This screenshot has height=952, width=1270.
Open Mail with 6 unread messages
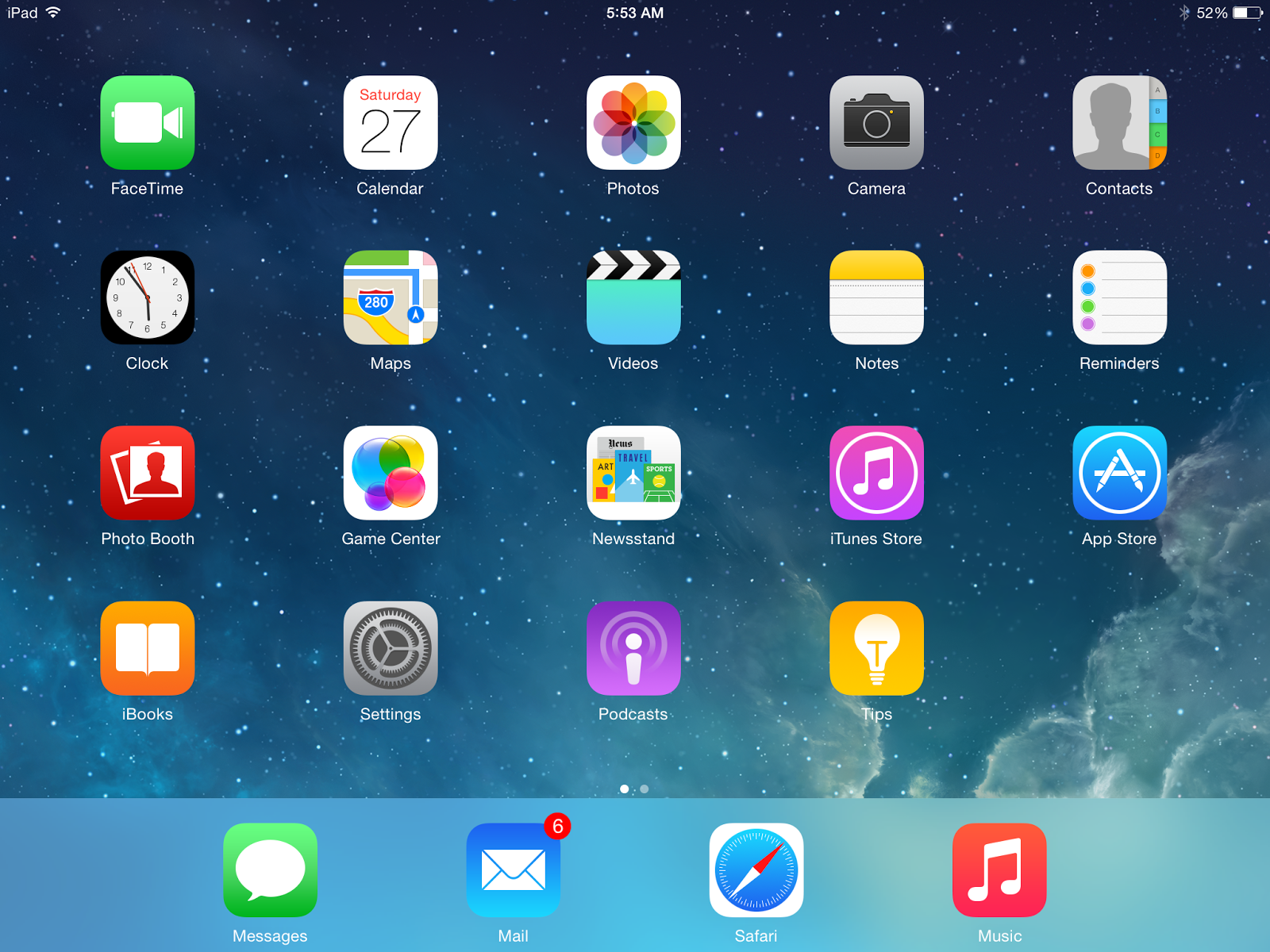pos(514,870)
